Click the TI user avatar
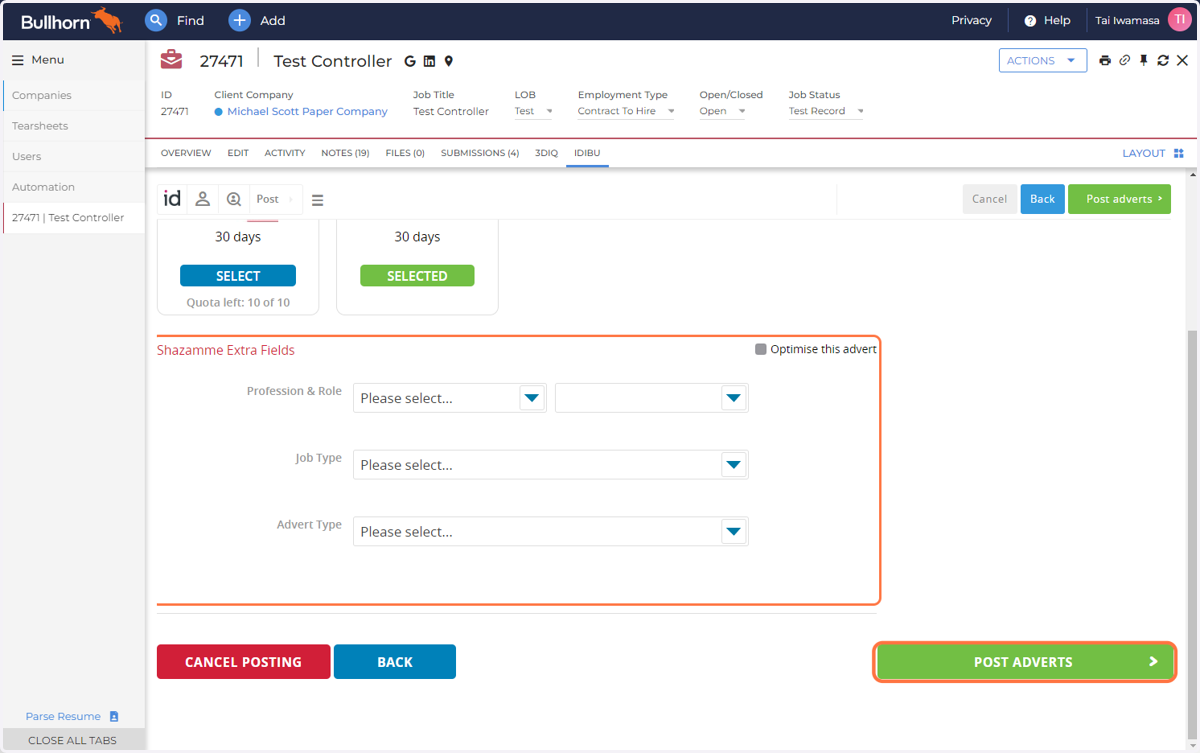 click(1179, 20)
